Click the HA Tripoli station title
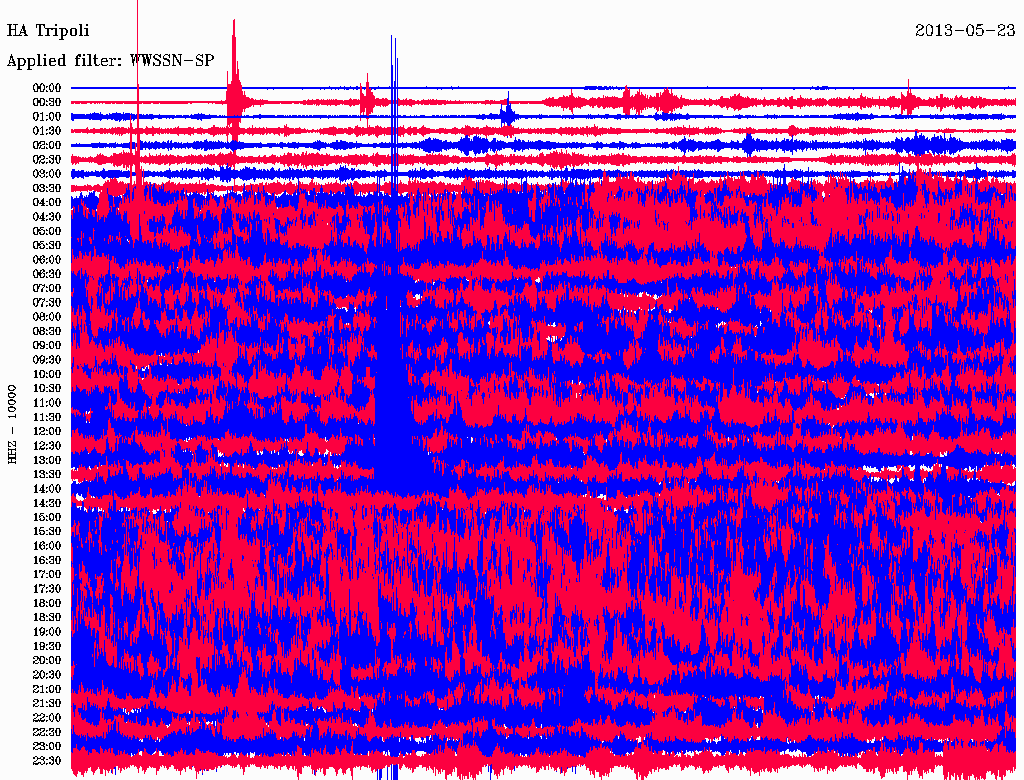1024x780 pixels. coord(48,31)
